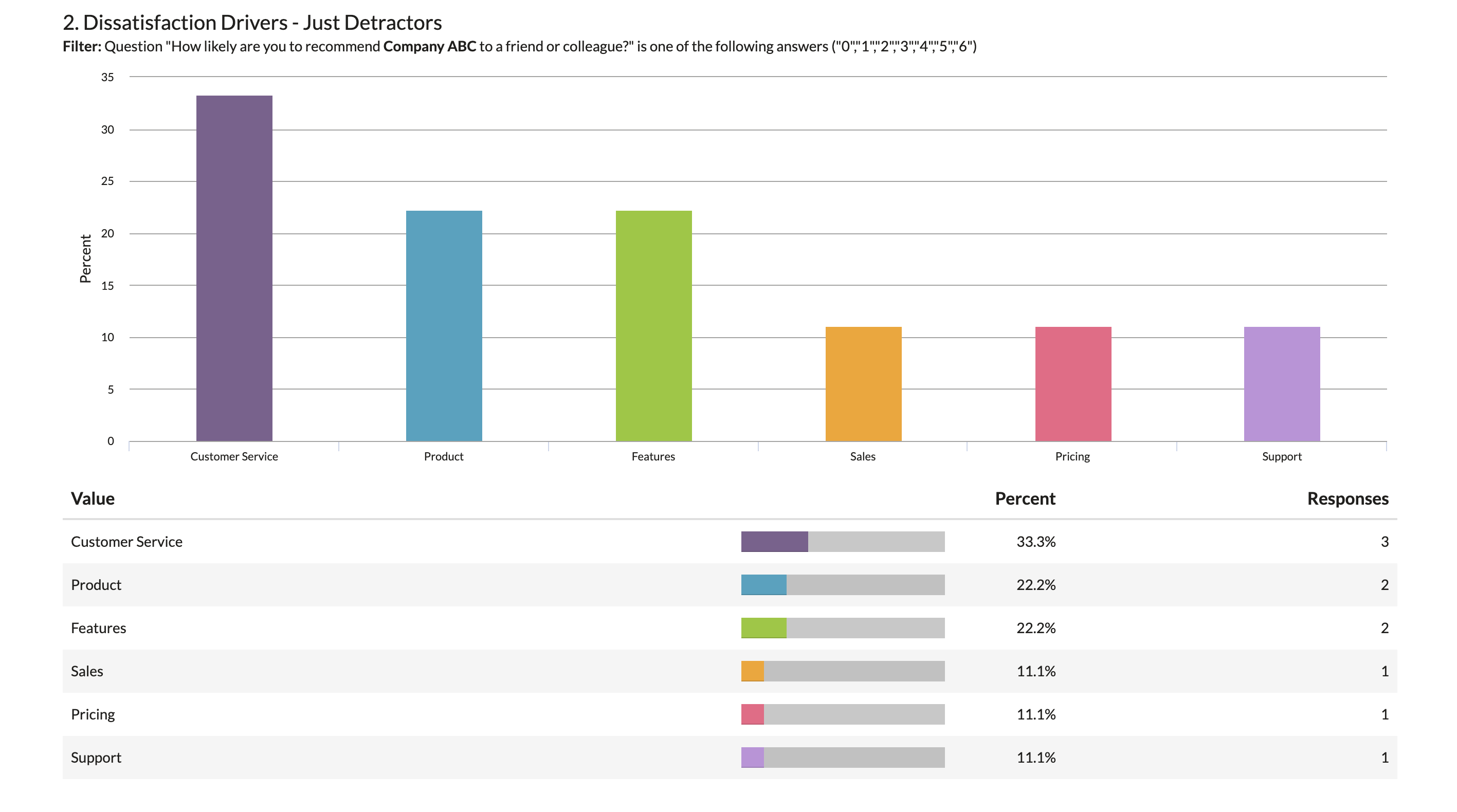Click the Pricing row pink swatch

tap(753, 714)
